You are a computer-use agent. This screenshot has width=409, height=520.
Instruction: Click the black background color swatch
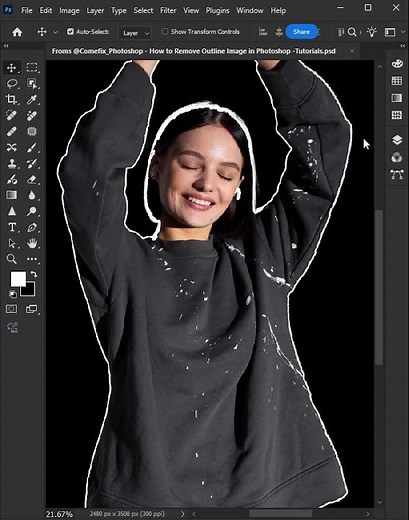pos(30,291)
